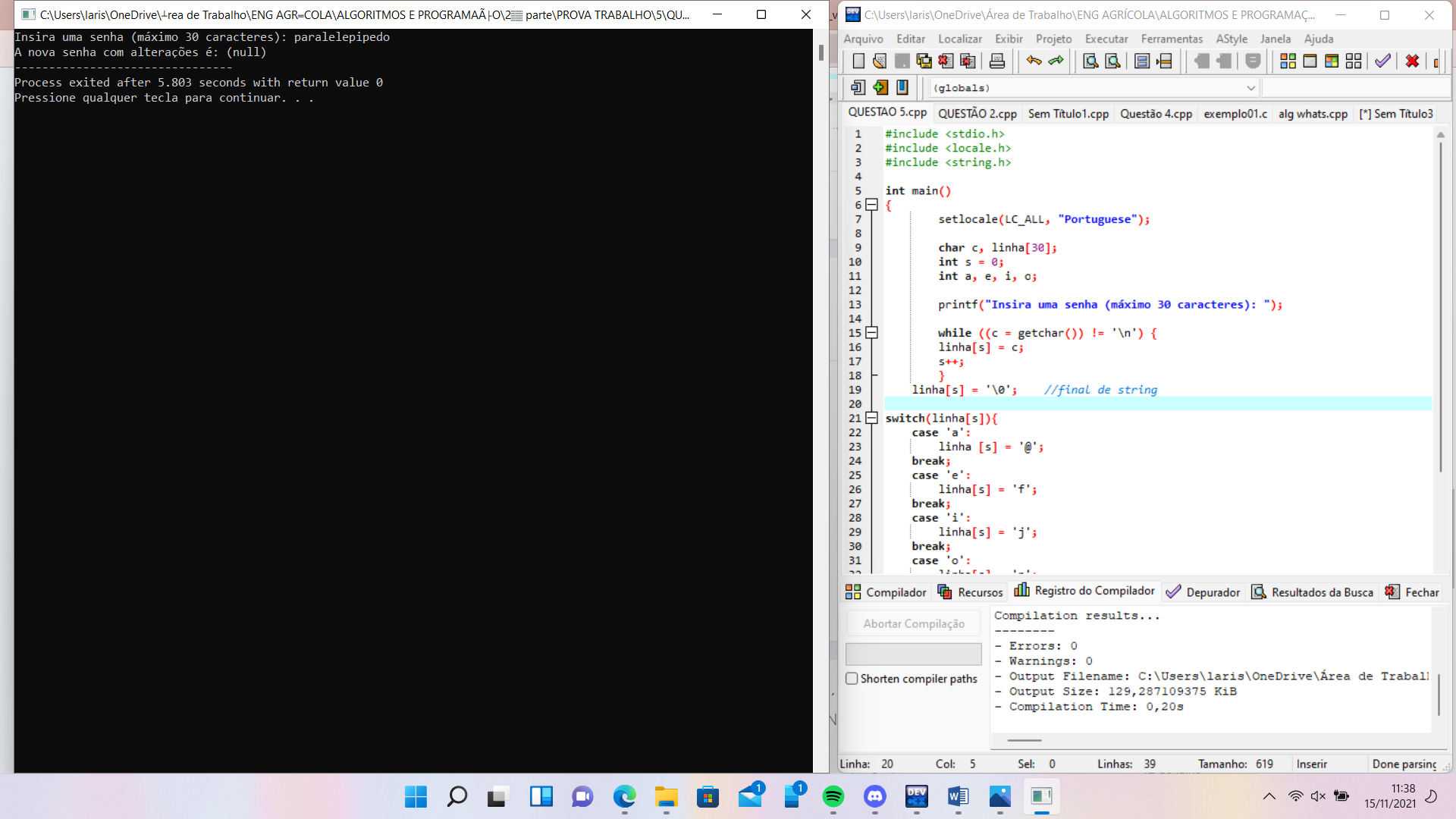
Task: Click the clock showing 11:38 in taskbar
Action: (1390, 796)
